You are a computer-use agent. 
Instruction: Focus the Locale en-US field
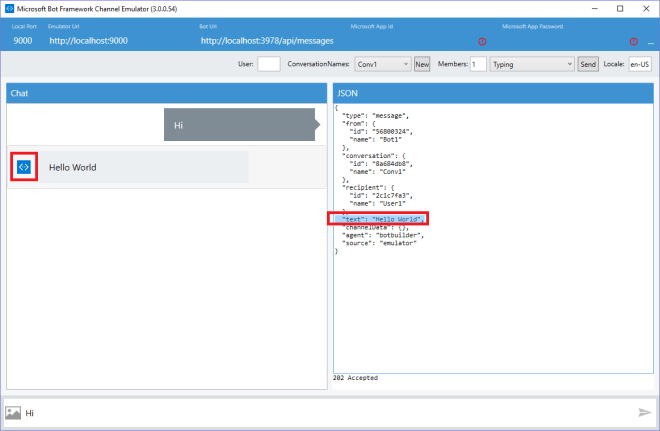[x=639, y=64]
